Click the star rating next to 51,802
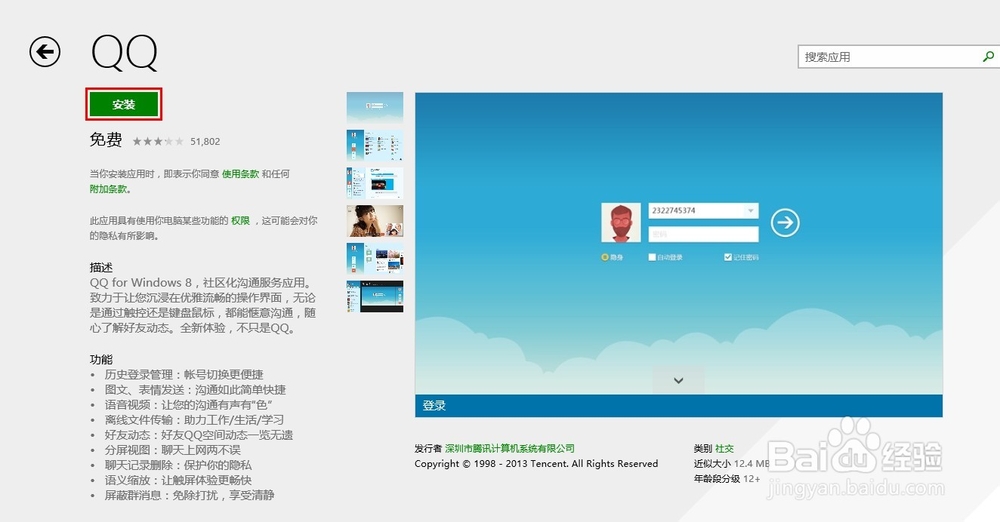 [158, 142]
